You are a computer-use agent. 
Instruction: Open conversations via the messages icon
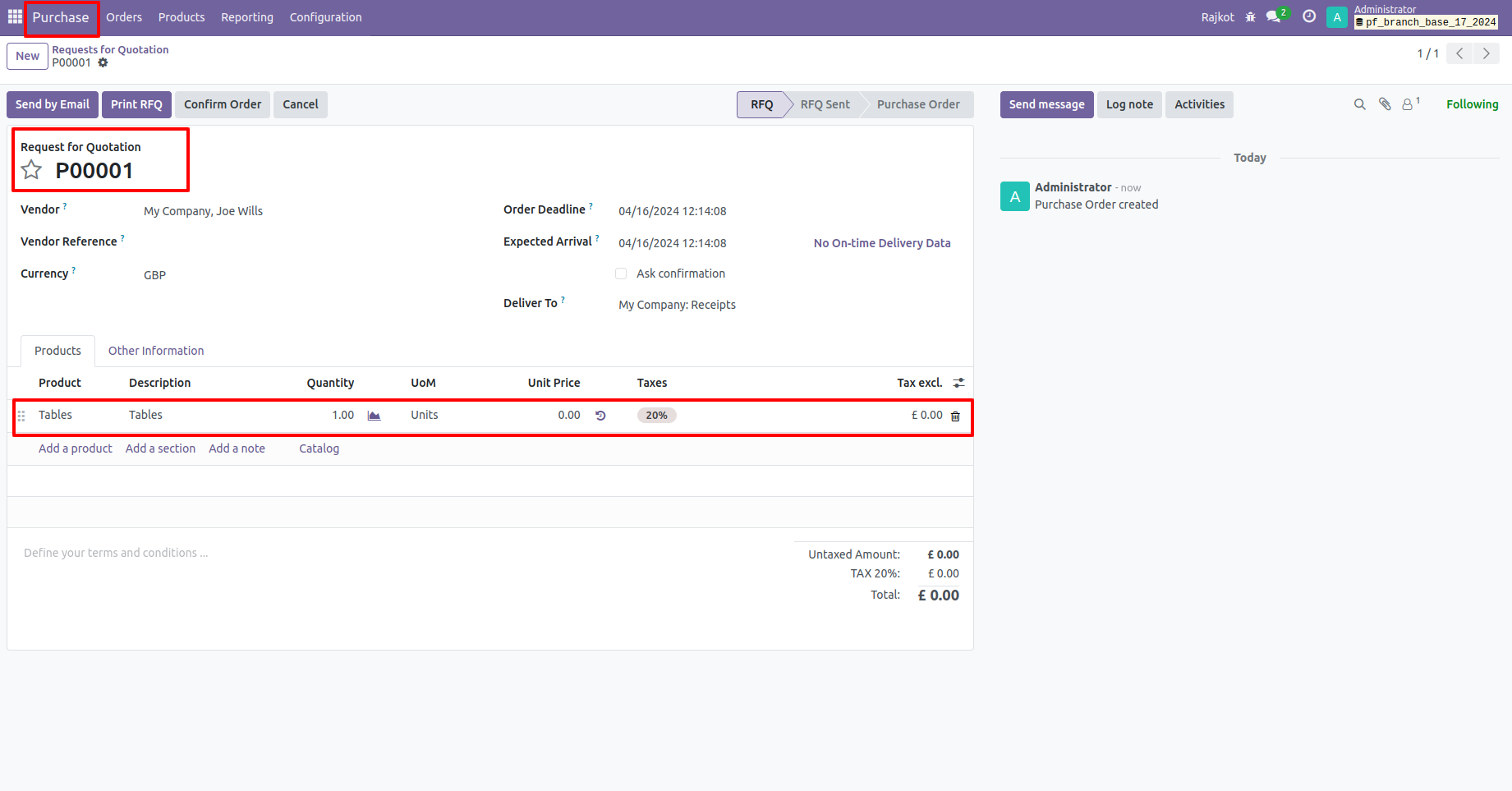[x=1274, y=16]
